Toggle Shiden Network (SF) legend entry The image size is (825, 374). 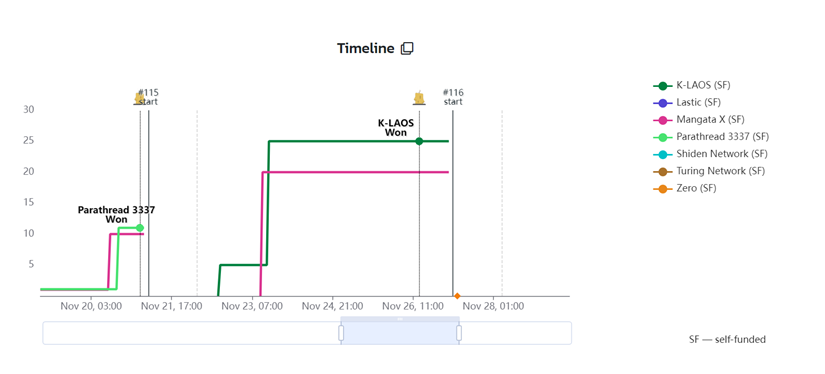click(x=710, y=154)
